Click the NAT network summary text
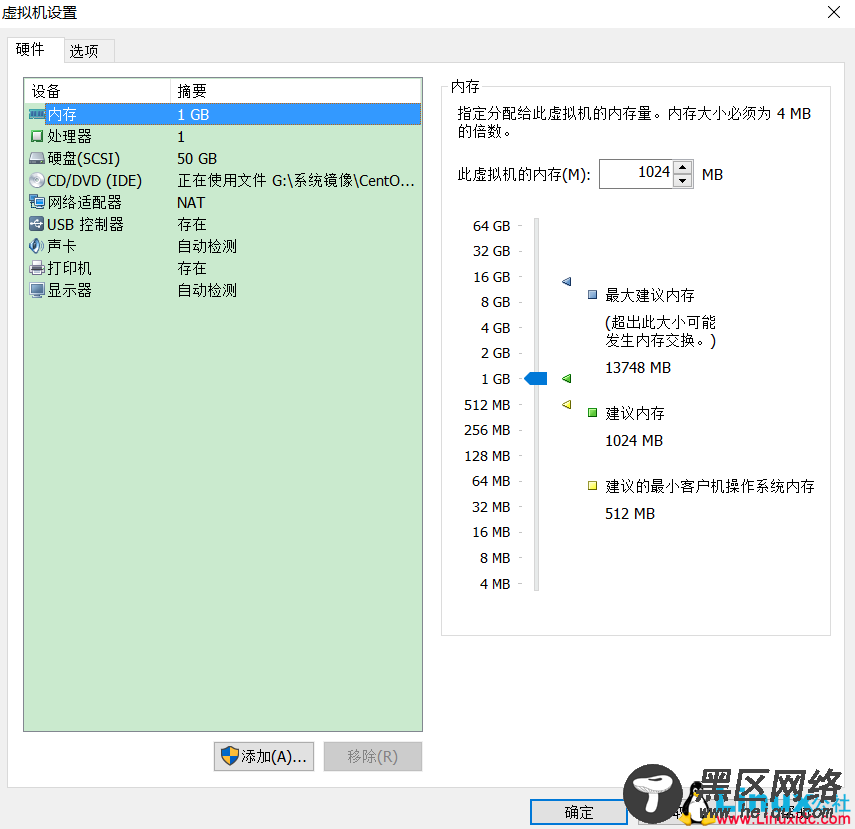The height and width of the screenshot is (829, 855). [x=191, y=203]
